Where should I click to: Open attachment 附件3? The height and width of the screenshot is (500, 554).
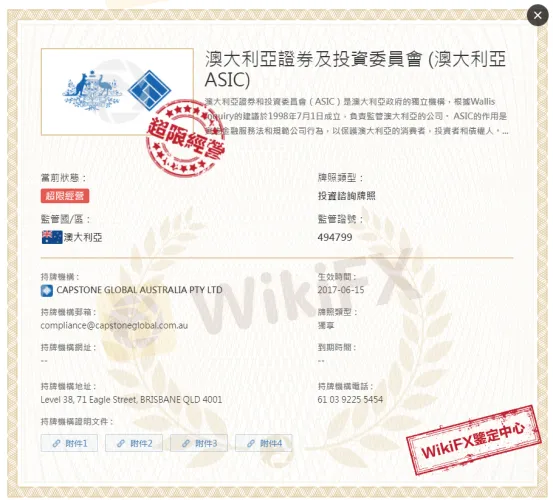click(199, 443)
